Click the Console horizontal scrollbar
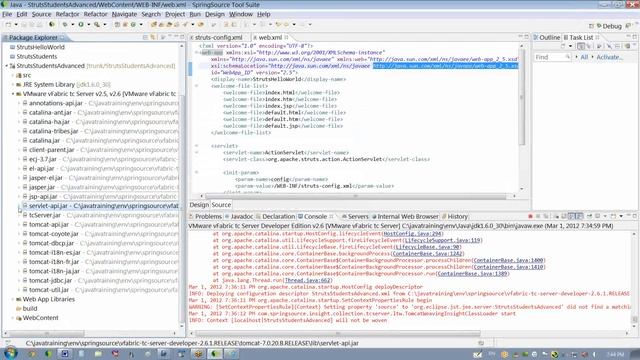This screenshot has width=640, height=360. tap(338, 333)
